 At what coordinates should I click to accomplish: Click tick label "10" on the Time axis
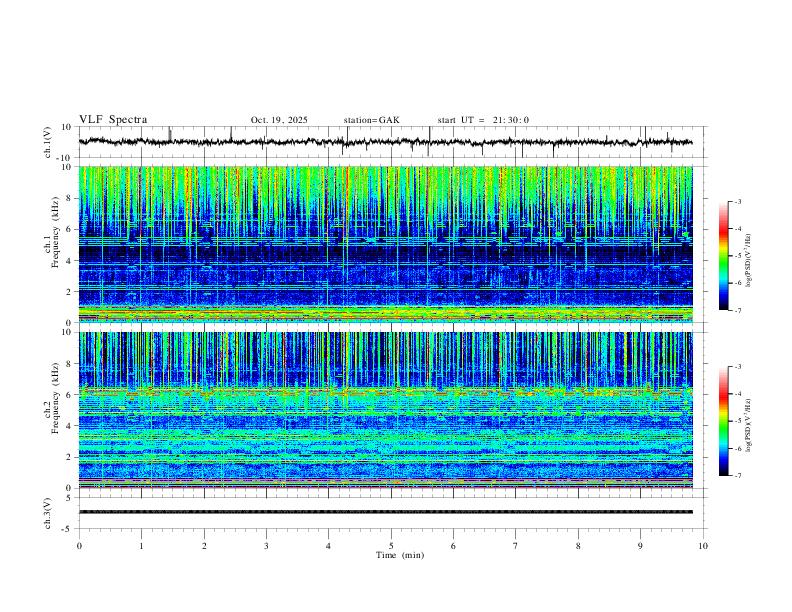point(703,546)
